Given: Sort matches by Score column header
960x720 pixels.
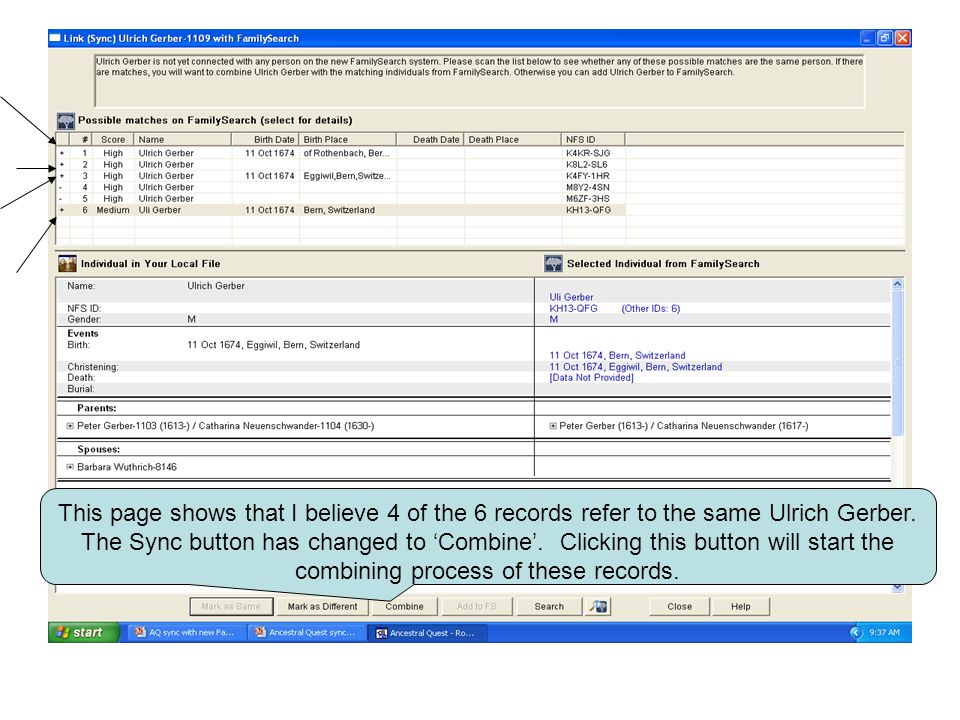Looking at the screenshot, I should pos(113,140).
